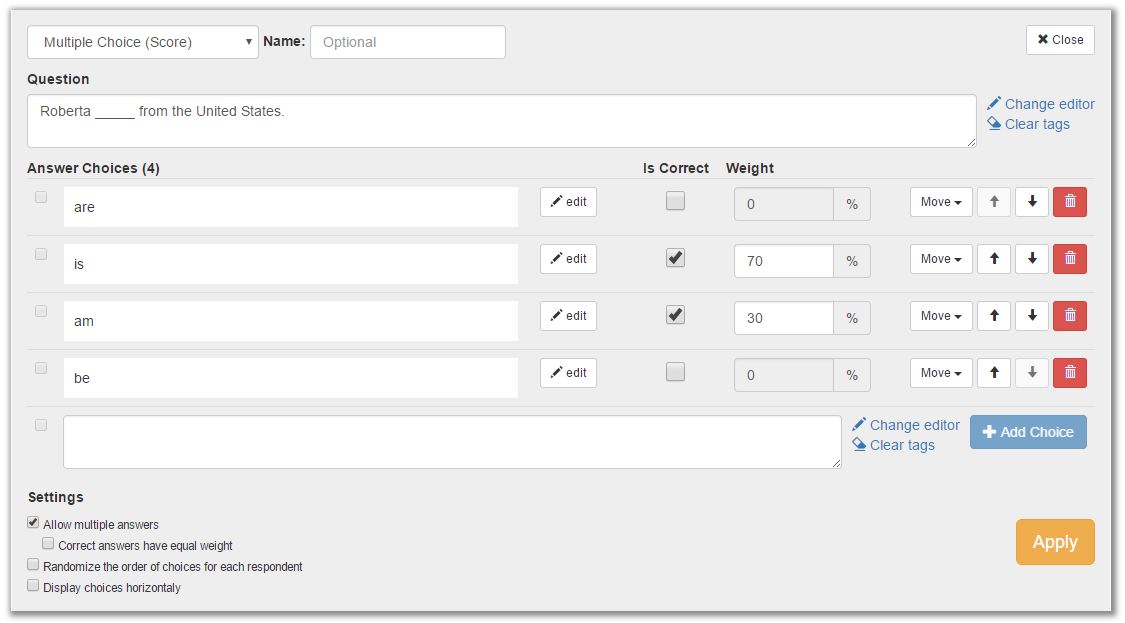Uncheck Is Correct for the 'am' choice

pyautogui.click(x=675, y=314)
